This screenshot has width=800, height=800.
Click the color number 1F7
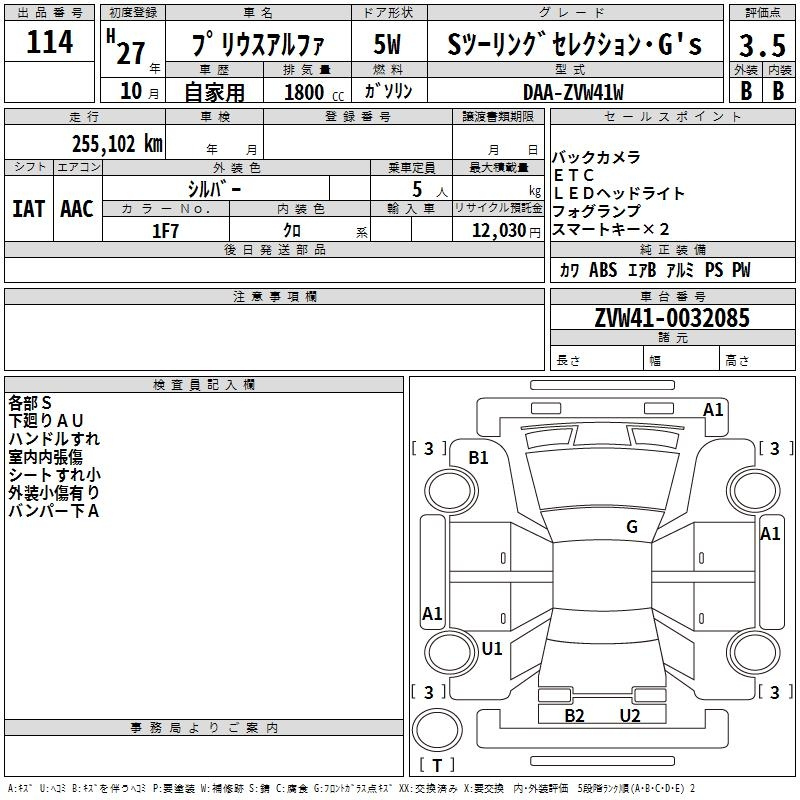pyautogui.click(x=165, y=231)
